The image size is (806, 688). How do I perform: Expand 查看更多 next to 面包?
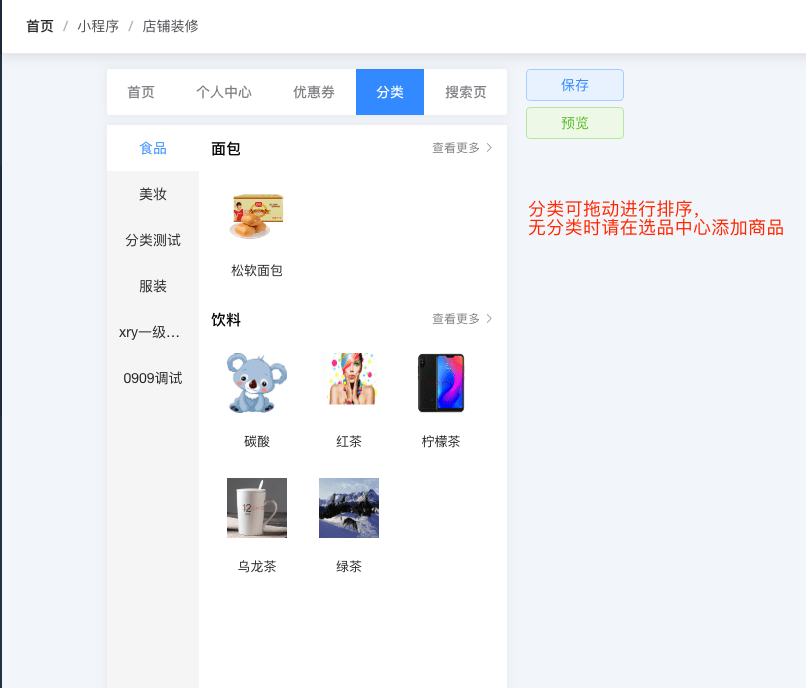tap(462, 148)
